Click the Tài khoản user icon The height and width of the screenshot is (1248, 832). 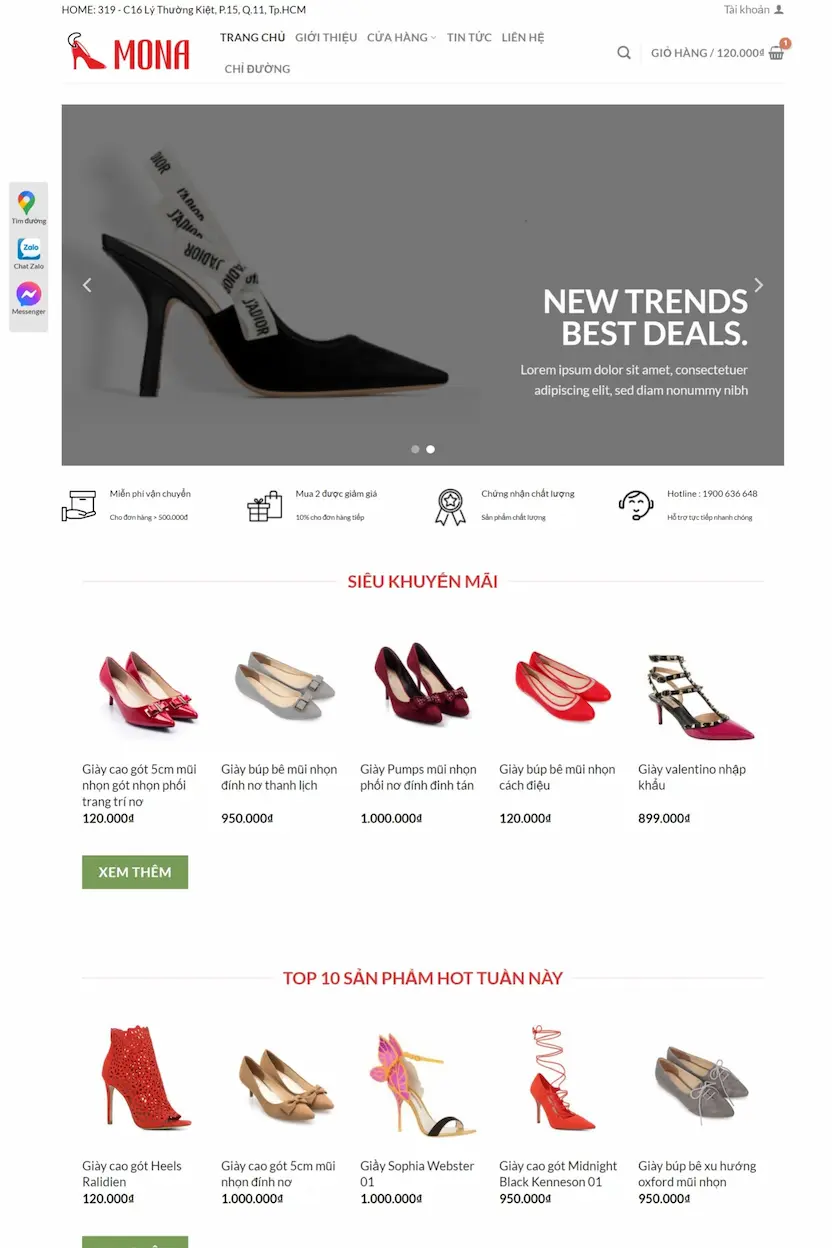pyautogui.click(x=779, y=10)
